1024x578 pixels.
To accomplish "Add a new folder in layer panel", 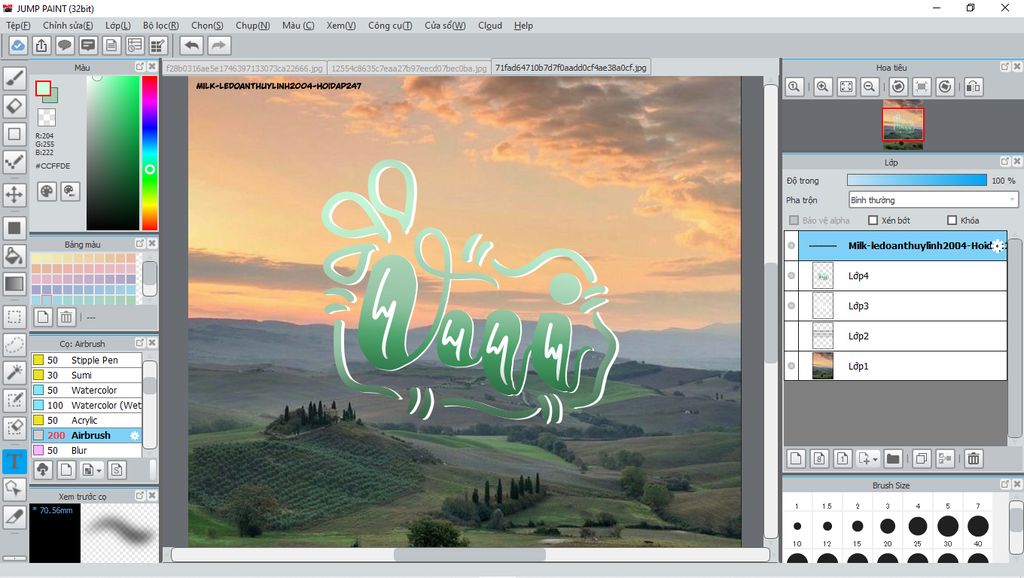I will (x=893, y=458).
